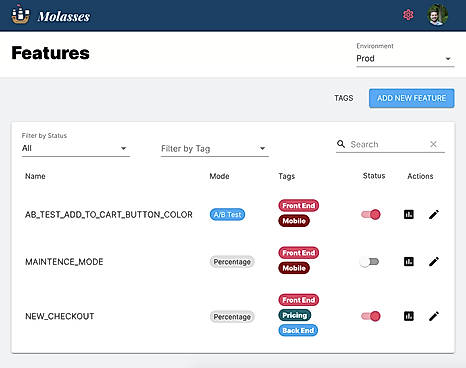
Task: Click the Actions column header
Action: pyautogui.click(x=420, y=176)
